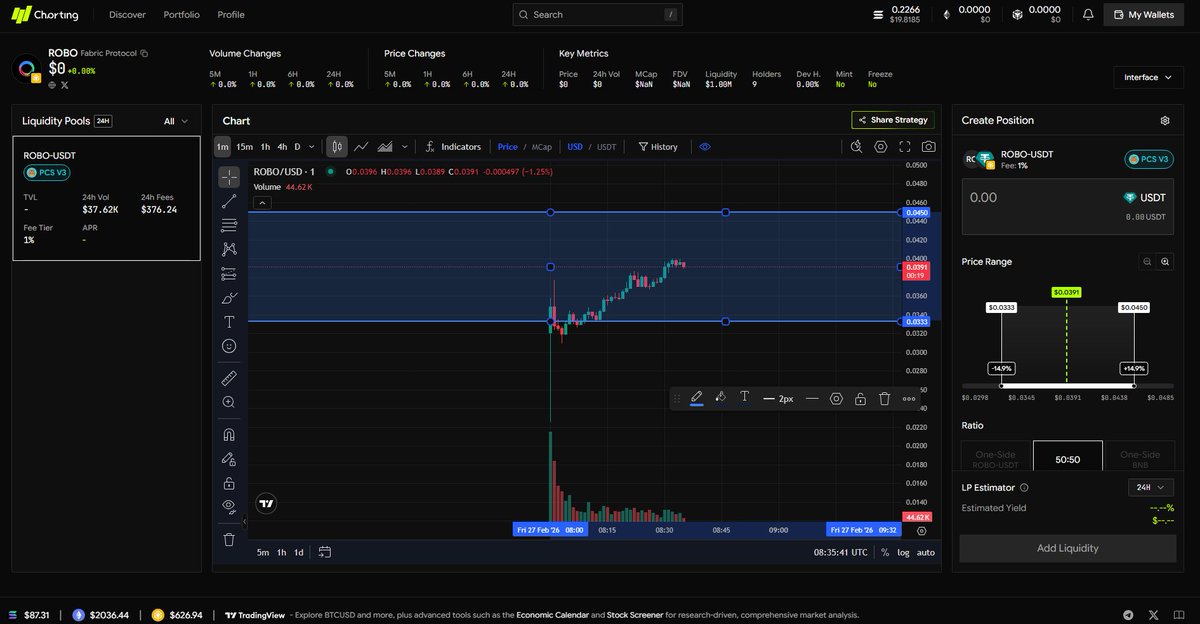The height and width of the screenshot is (624, 1200).
Task: Switch chart display to MCap
Action: click(541, 147)
